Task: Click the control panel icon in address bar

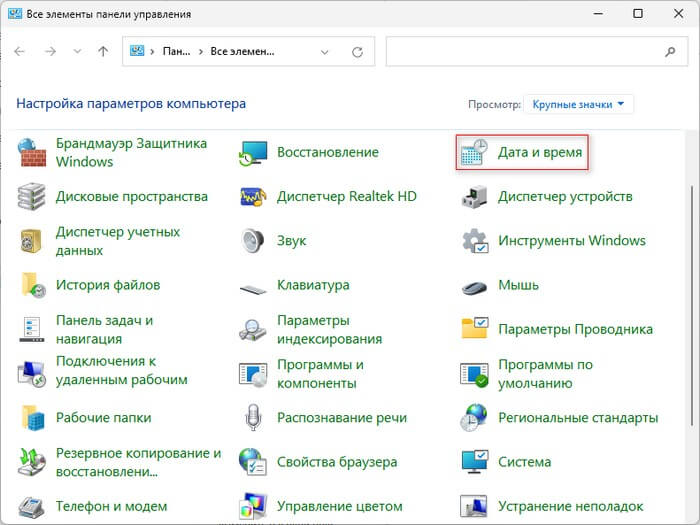Action: click(x=137, y=51)
